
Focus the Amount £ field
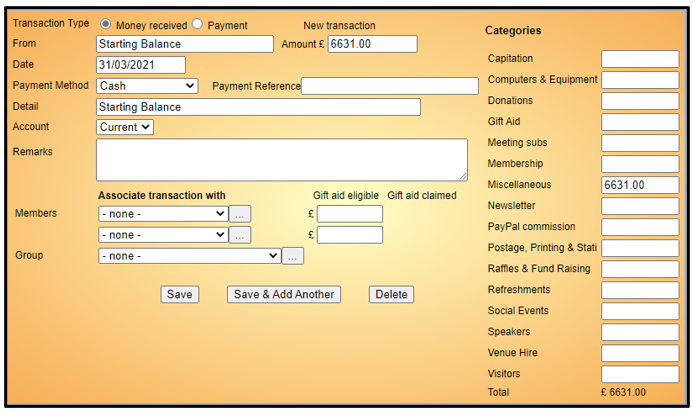(x=372, y=44)
